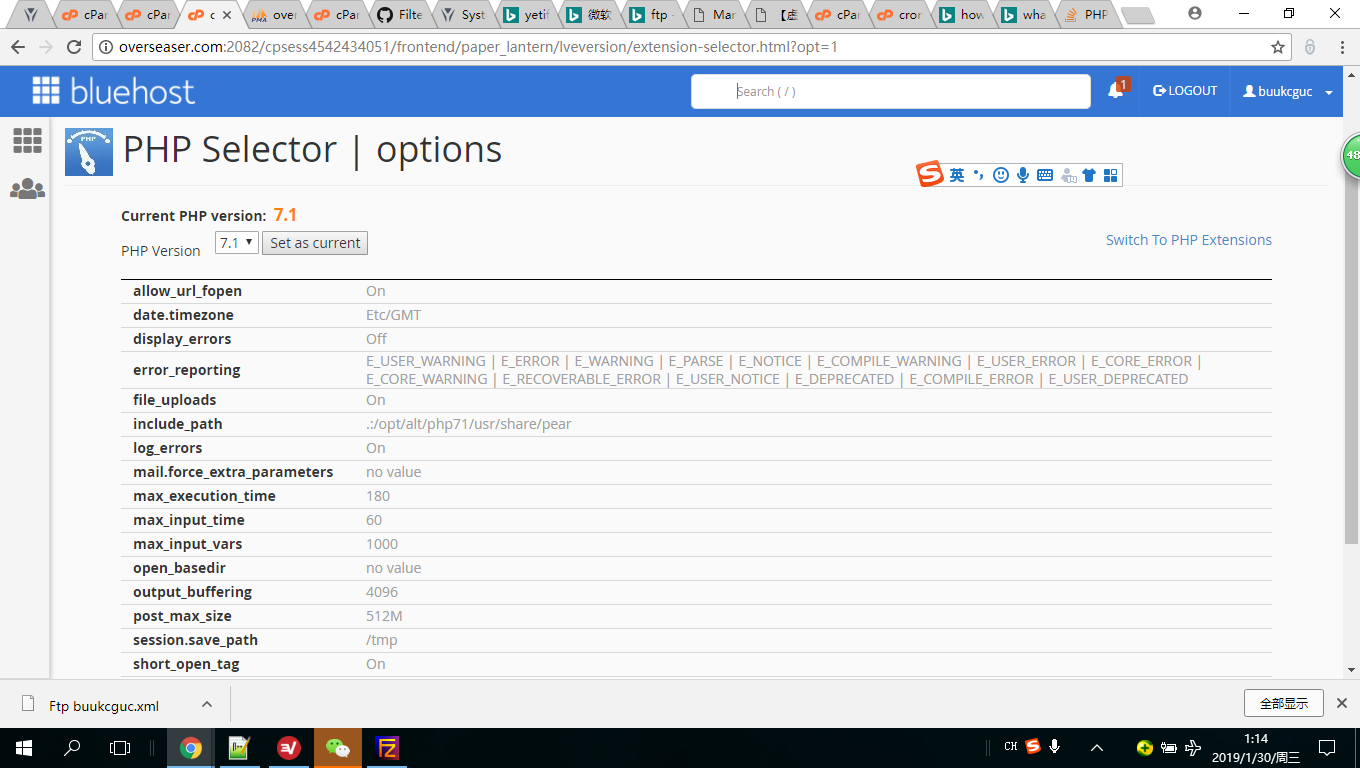Click the date.timezone value Etc/GMT

click(393, 315)
